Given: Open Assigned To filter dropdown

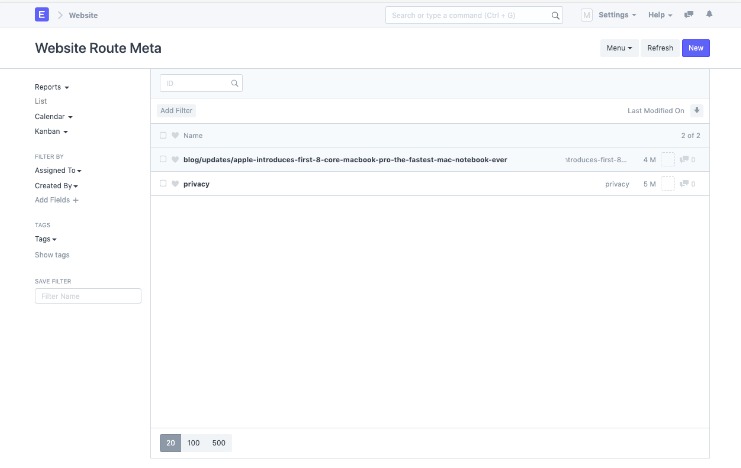Looking at the screenshot, I should 58,170.
